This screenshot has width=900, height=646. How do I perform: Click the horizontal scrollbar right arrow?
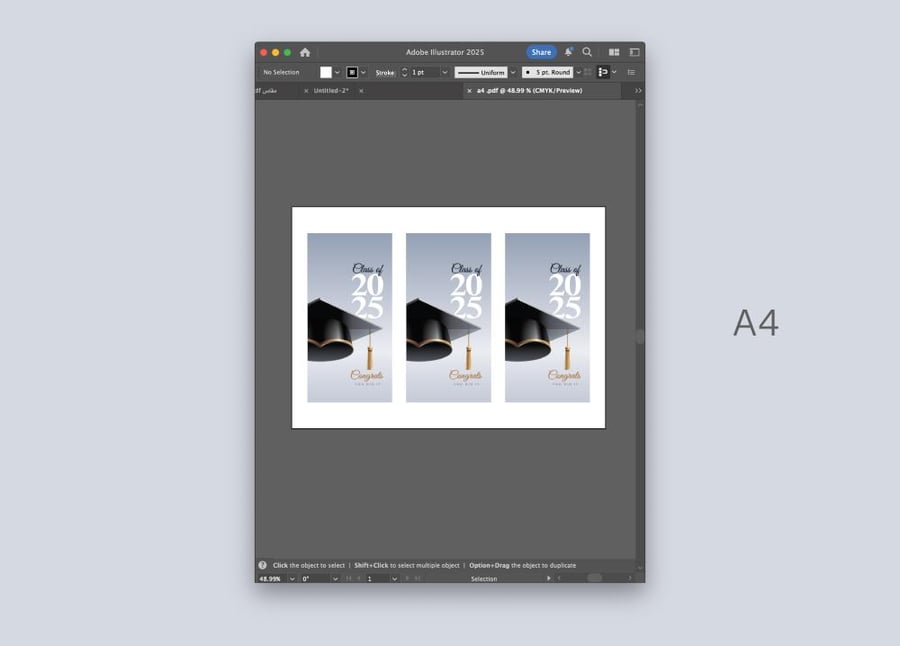click(630, 578)
